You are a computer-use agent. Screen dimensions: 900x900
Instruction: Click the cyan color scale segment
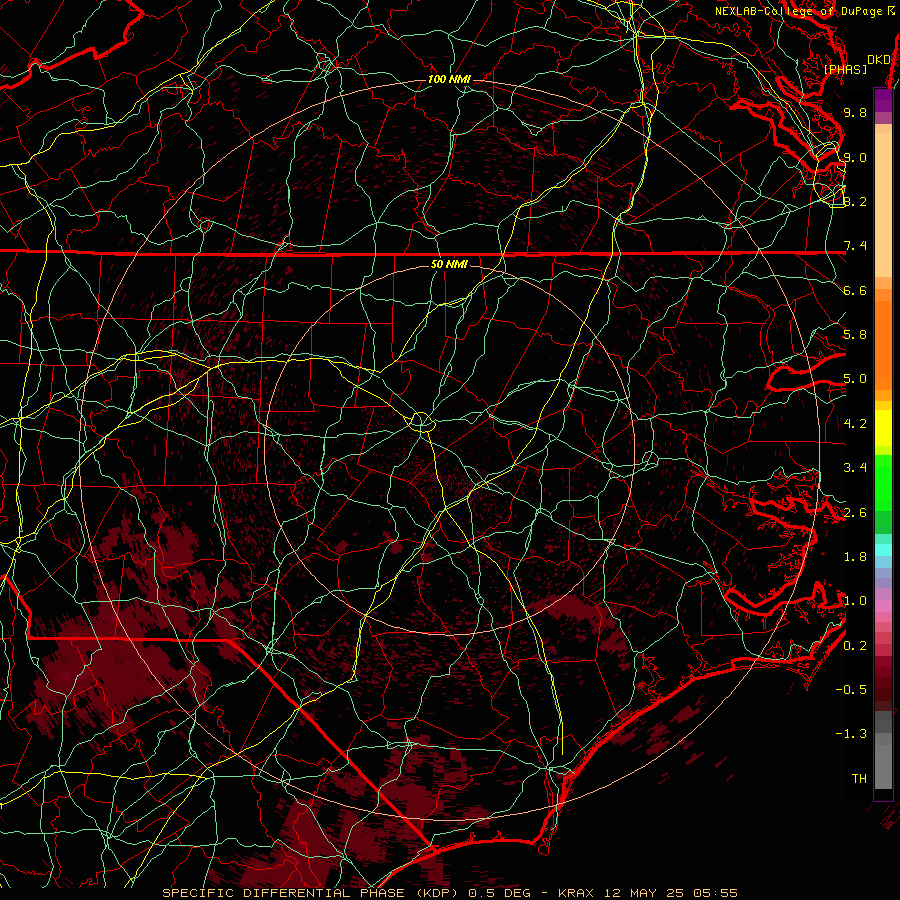pyautogui.click(x=883, y=549)
